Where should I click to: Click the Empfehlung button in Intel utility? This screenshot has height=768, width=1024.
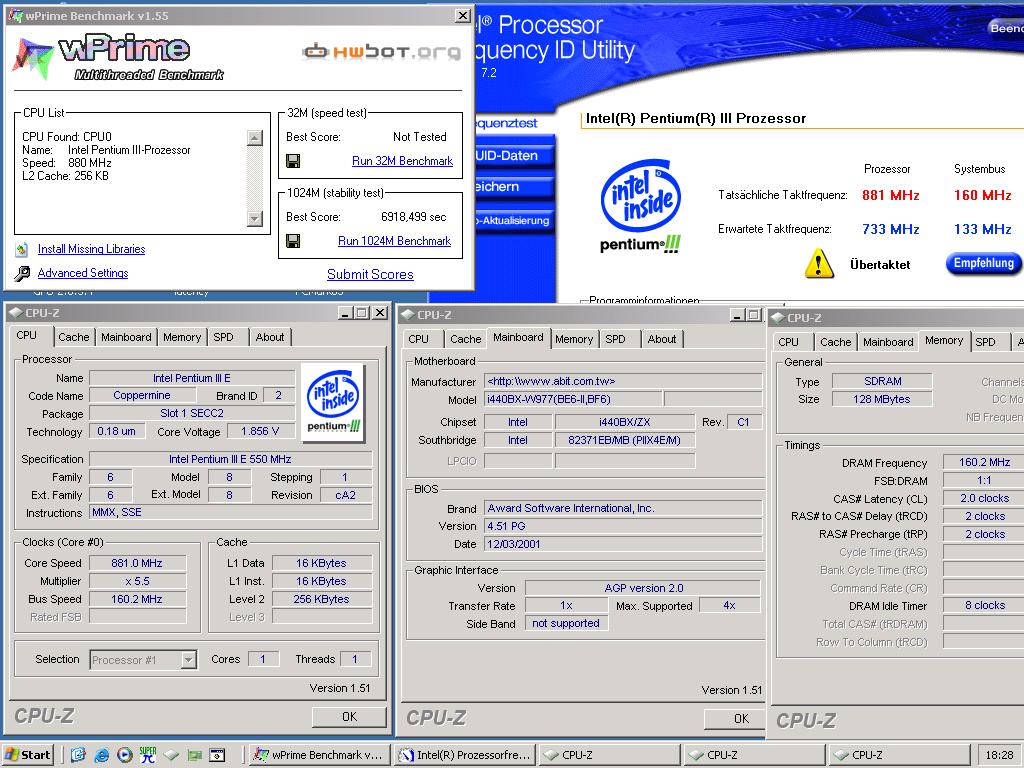(983, 263)
